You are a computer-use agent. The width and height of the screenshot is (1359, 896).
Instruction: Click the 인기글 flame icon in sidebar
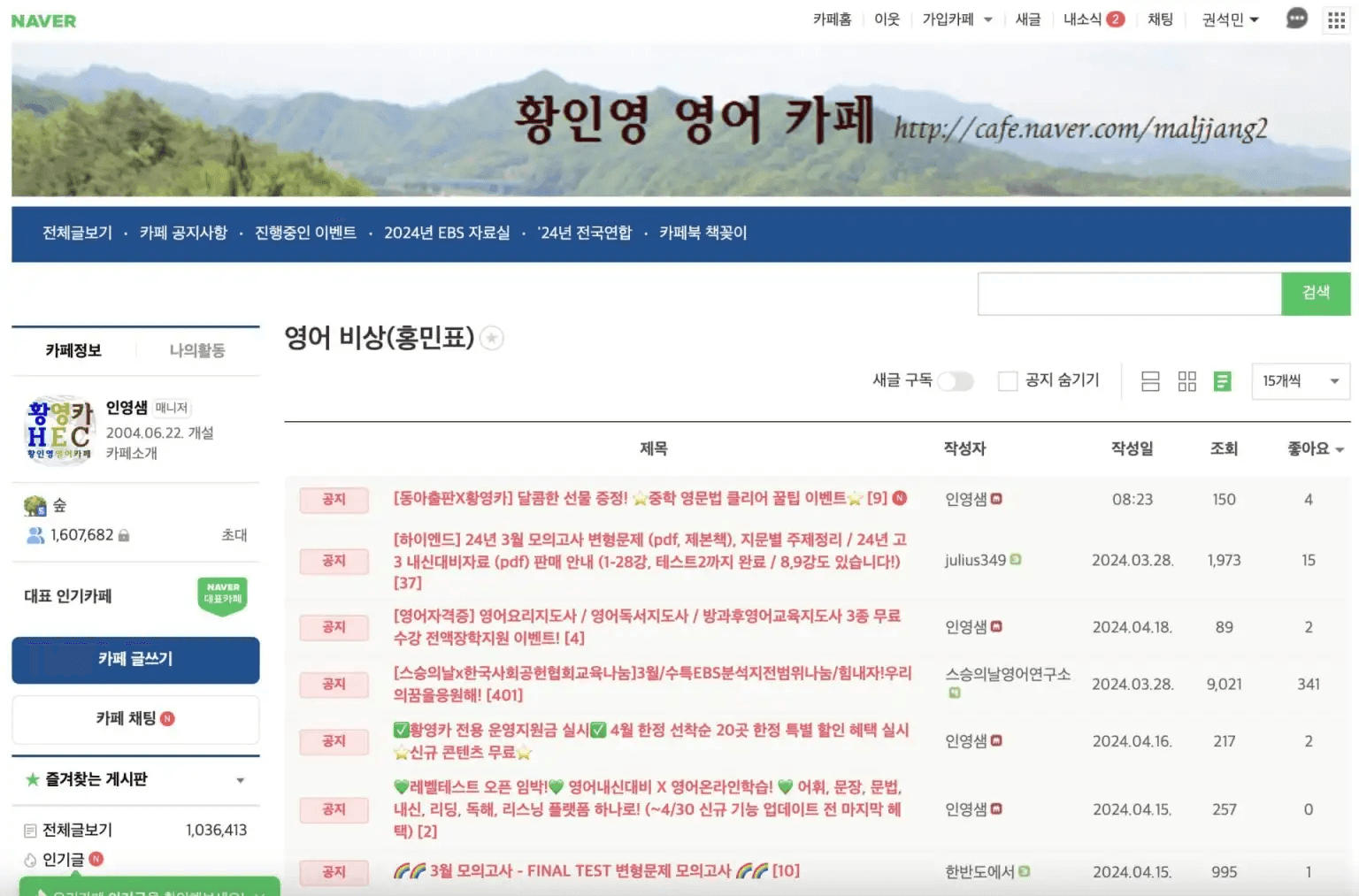point(30,860)
